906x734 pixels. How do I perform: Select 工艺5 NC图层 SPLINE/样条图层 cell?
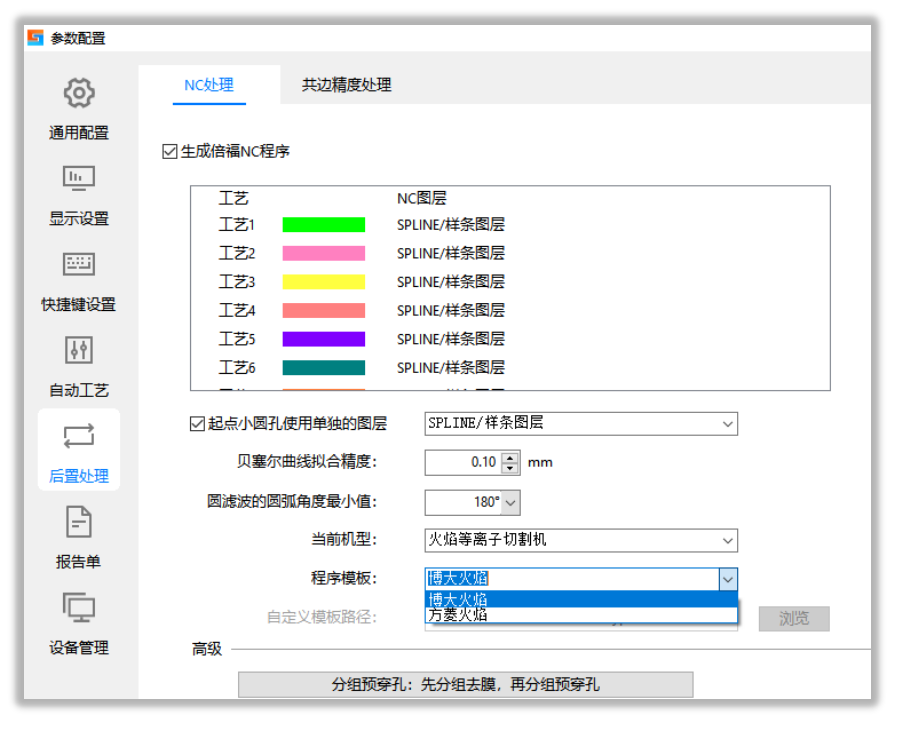(451, 339)
